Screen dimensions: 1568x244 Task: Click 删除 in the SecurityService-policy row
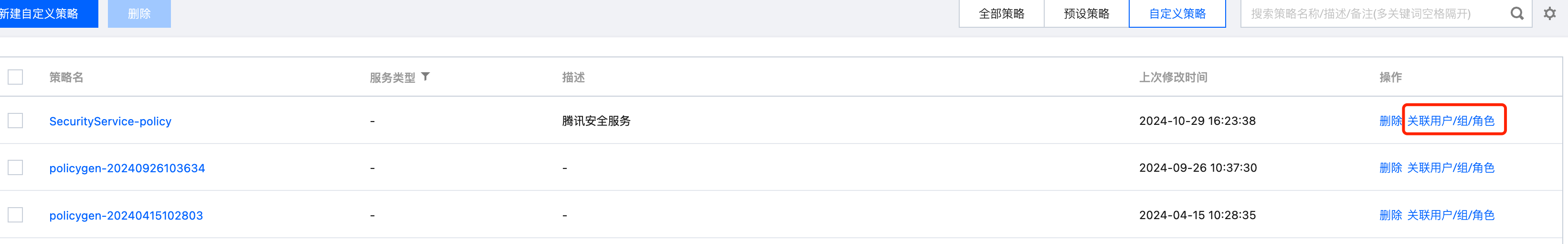(1390, 121)
